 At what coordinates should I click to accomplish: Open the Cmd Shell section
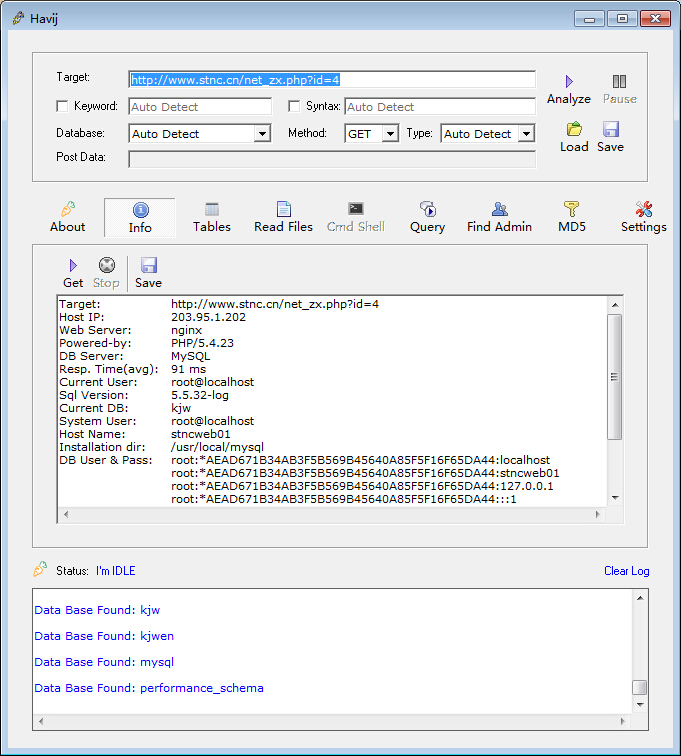tap(355, 217)
